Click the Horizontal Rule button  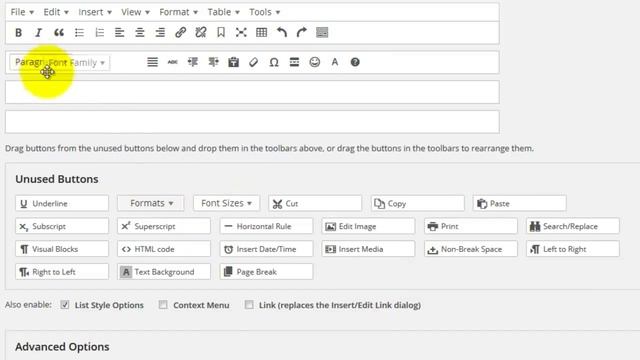[266, 226]
